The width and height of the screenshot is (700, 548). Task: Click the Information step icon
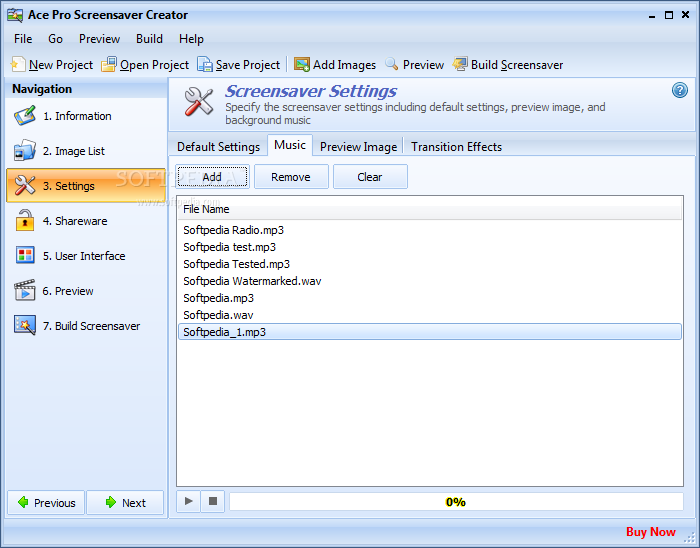25,116
